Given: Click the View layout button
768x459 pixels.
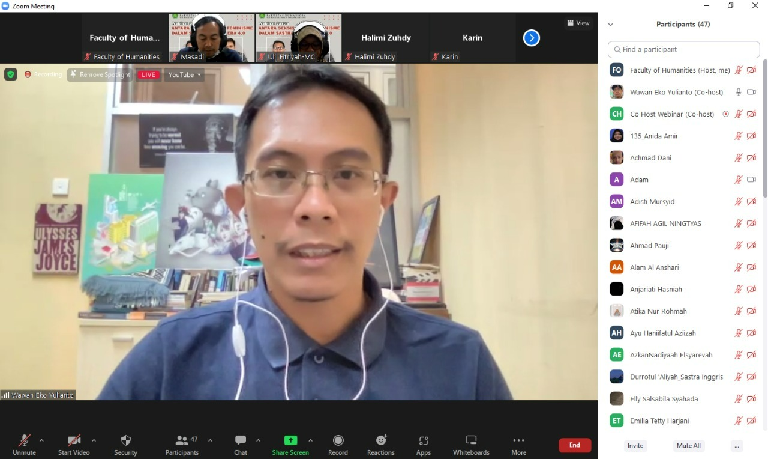Looking at the screenshot, I should 578,23.
